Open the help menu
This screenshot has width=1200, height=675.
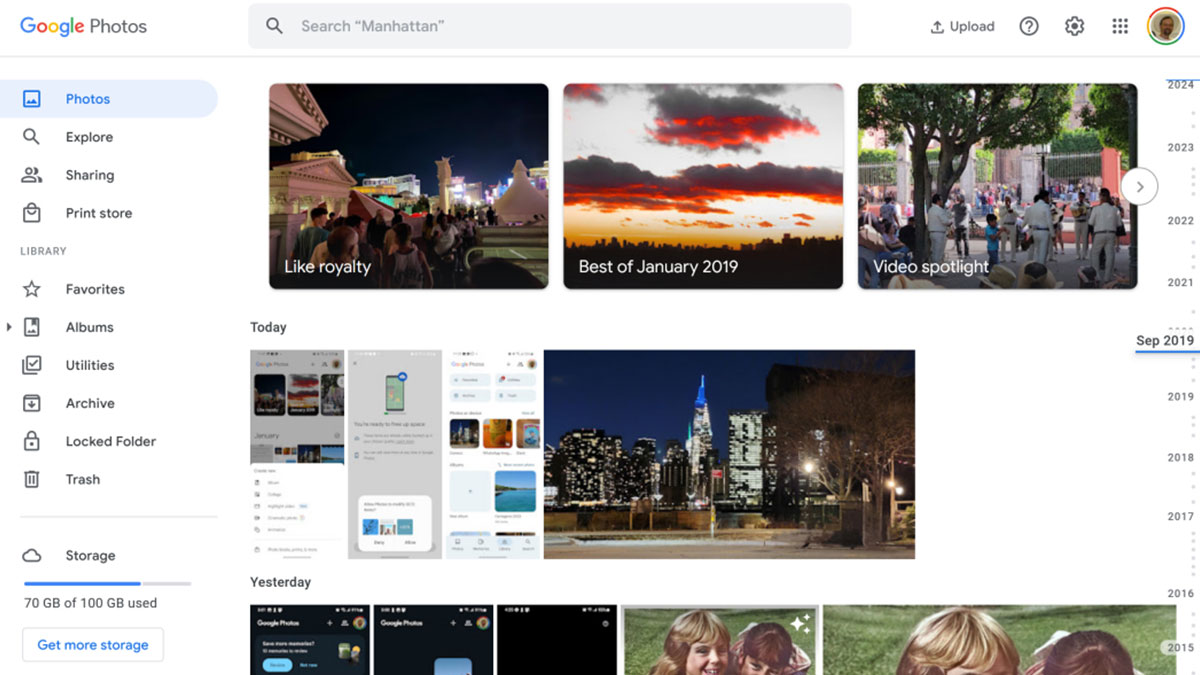point(1029,26)
